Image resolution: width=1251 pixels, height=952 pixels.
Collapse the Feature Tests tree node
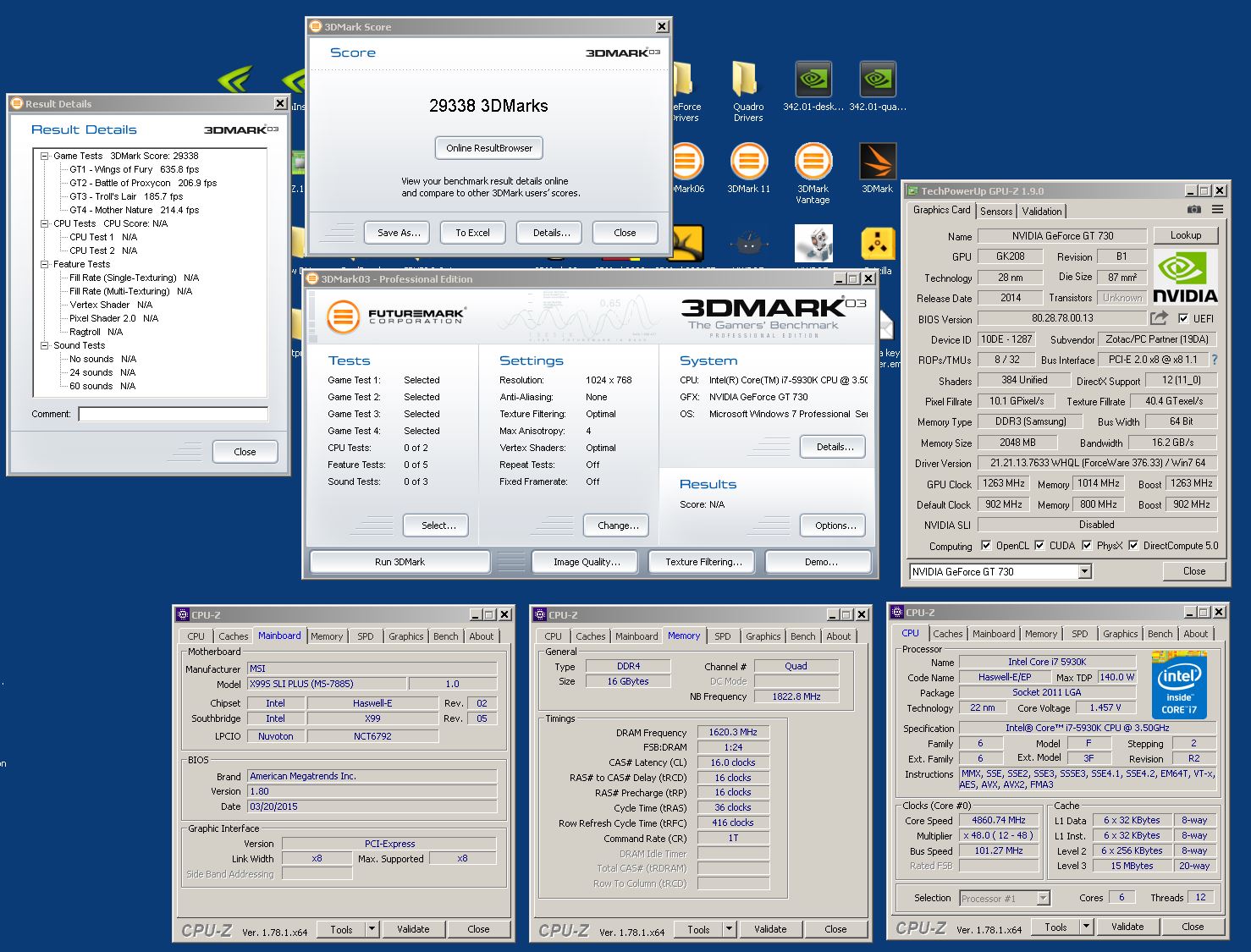[45, 264]
